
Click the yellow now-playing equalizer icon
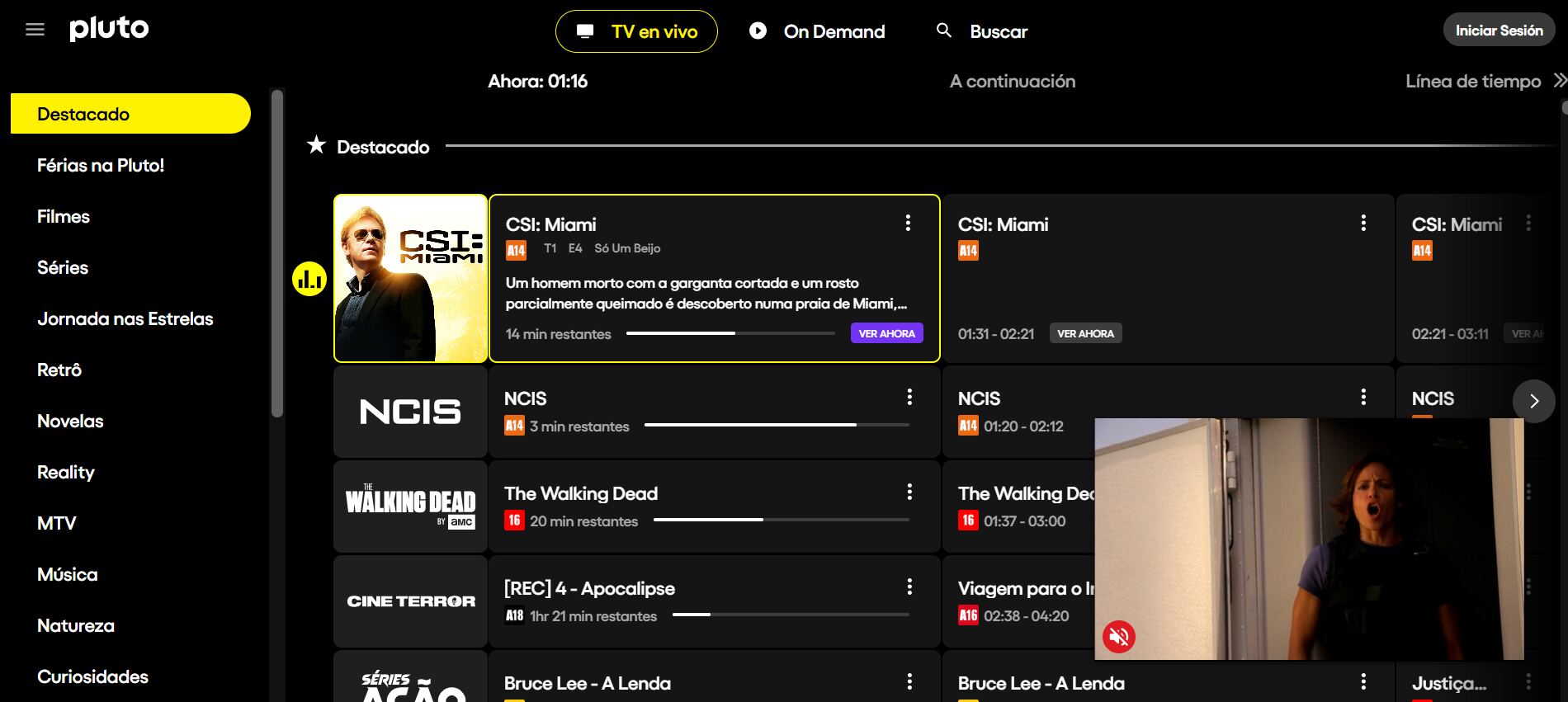pyautogui.click(x=309, y=279)
